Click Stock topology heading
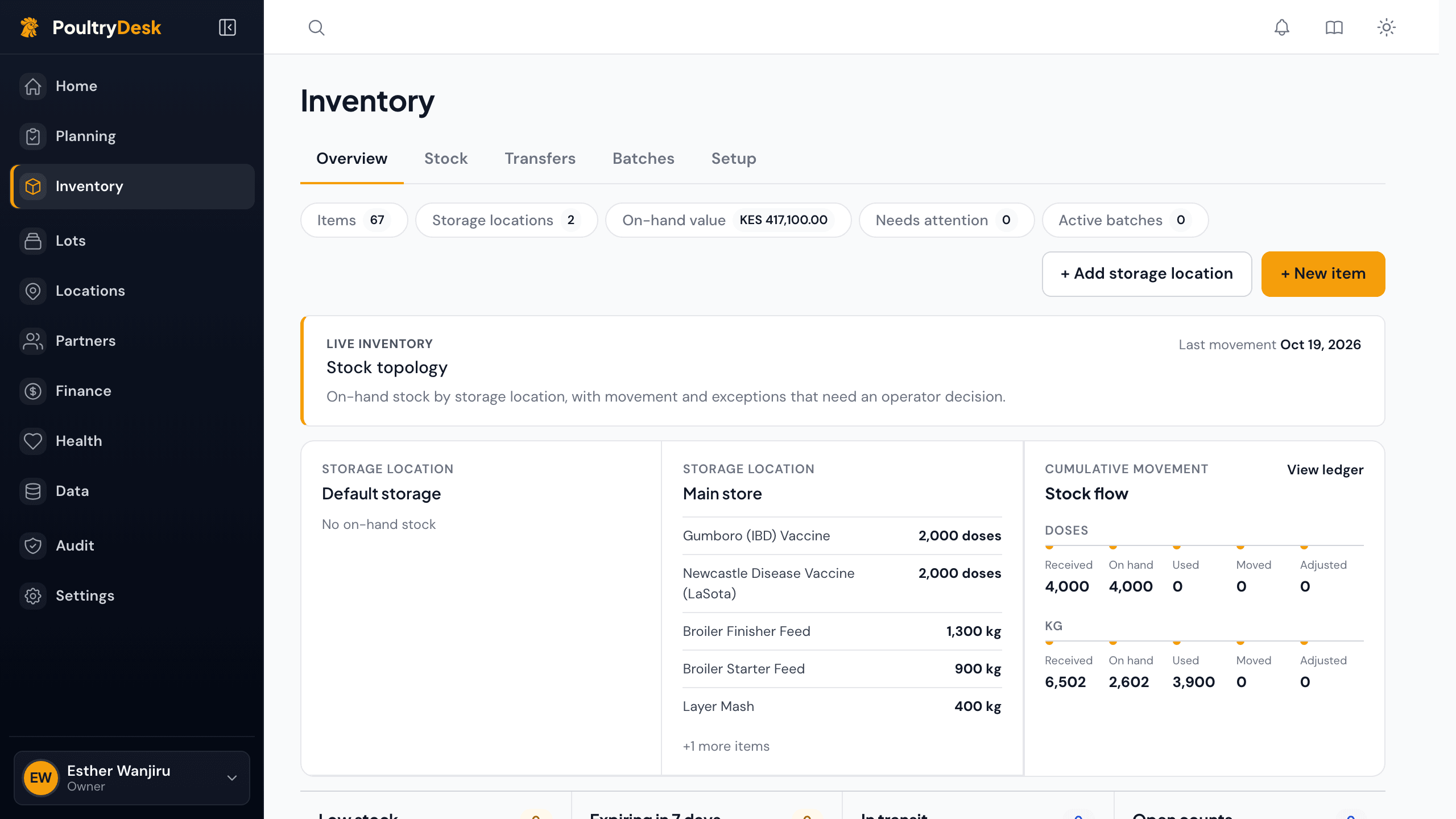This screenshot has width=1456, height=819. coord(387,368)
